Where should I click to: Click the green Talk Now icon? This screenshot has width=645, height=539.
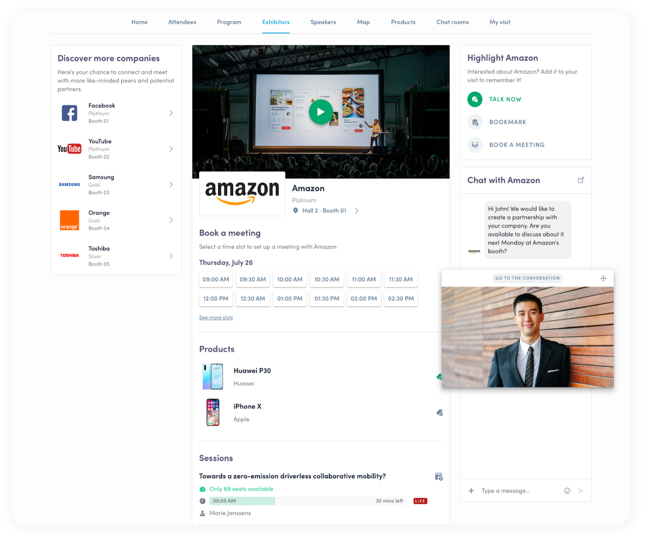pos(475,99)
